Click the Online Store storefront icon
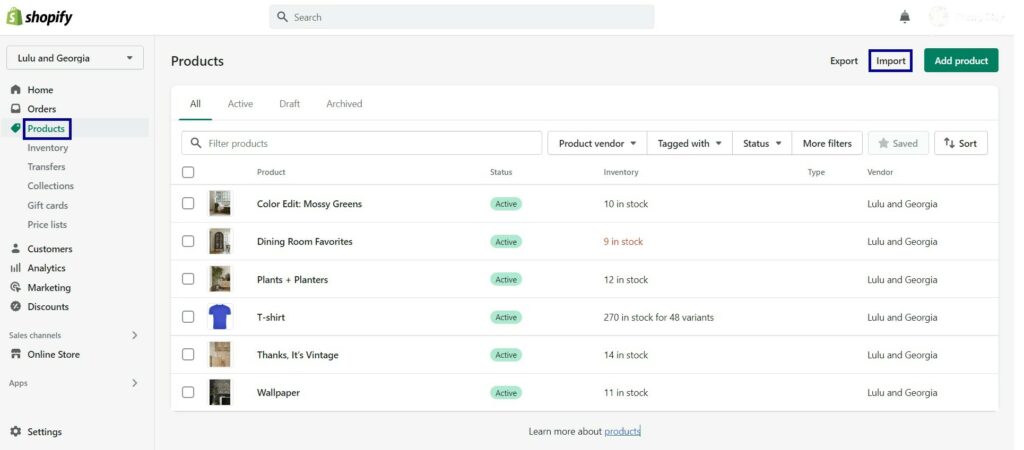 16,354
